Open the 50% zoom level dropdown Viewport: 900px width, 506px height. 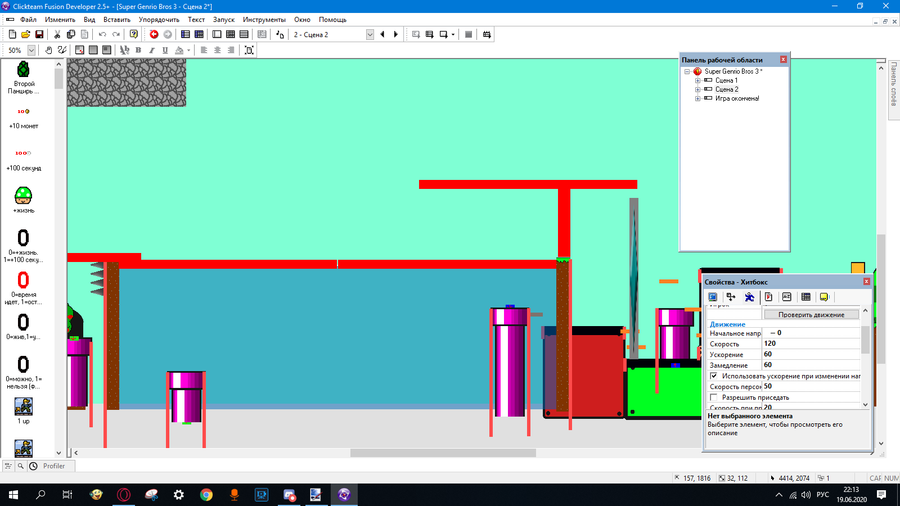(32, 50)
